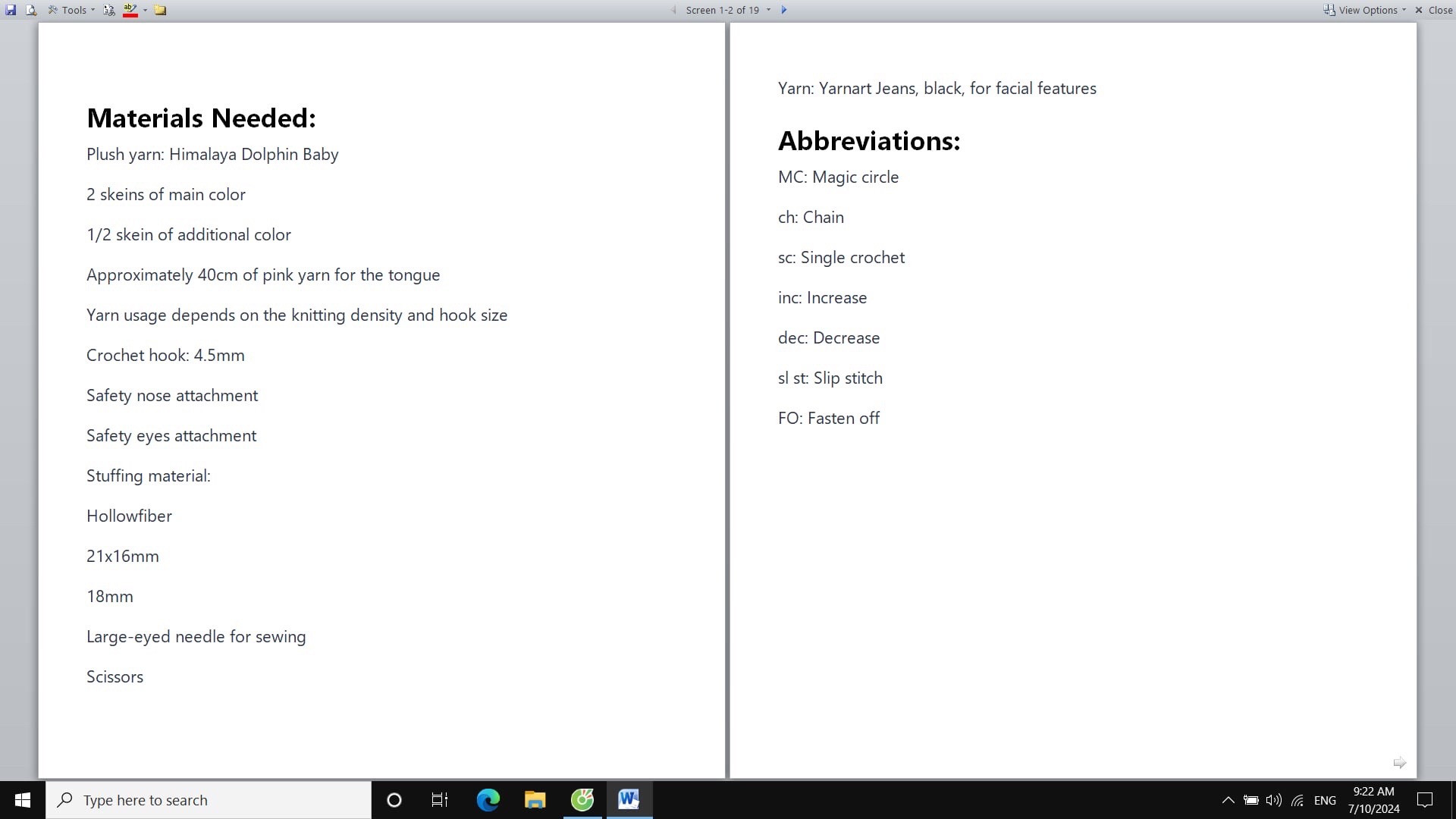Screen dimensions: 1456x819
Task: Switch to the Word taskbar icon
Action: point(629,800)
